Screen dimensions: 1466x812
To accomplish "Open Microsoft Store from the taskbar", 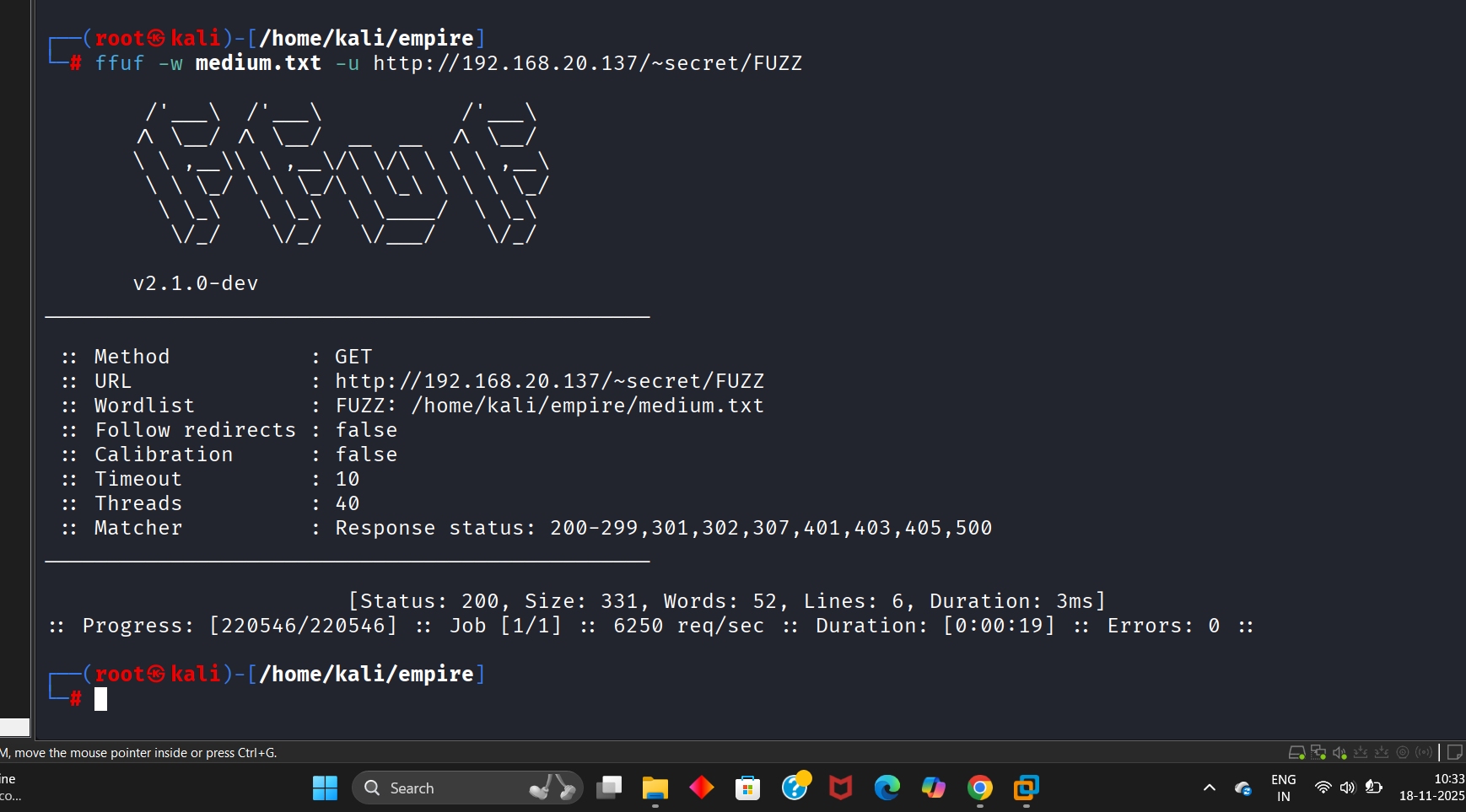I will point(747,788).
